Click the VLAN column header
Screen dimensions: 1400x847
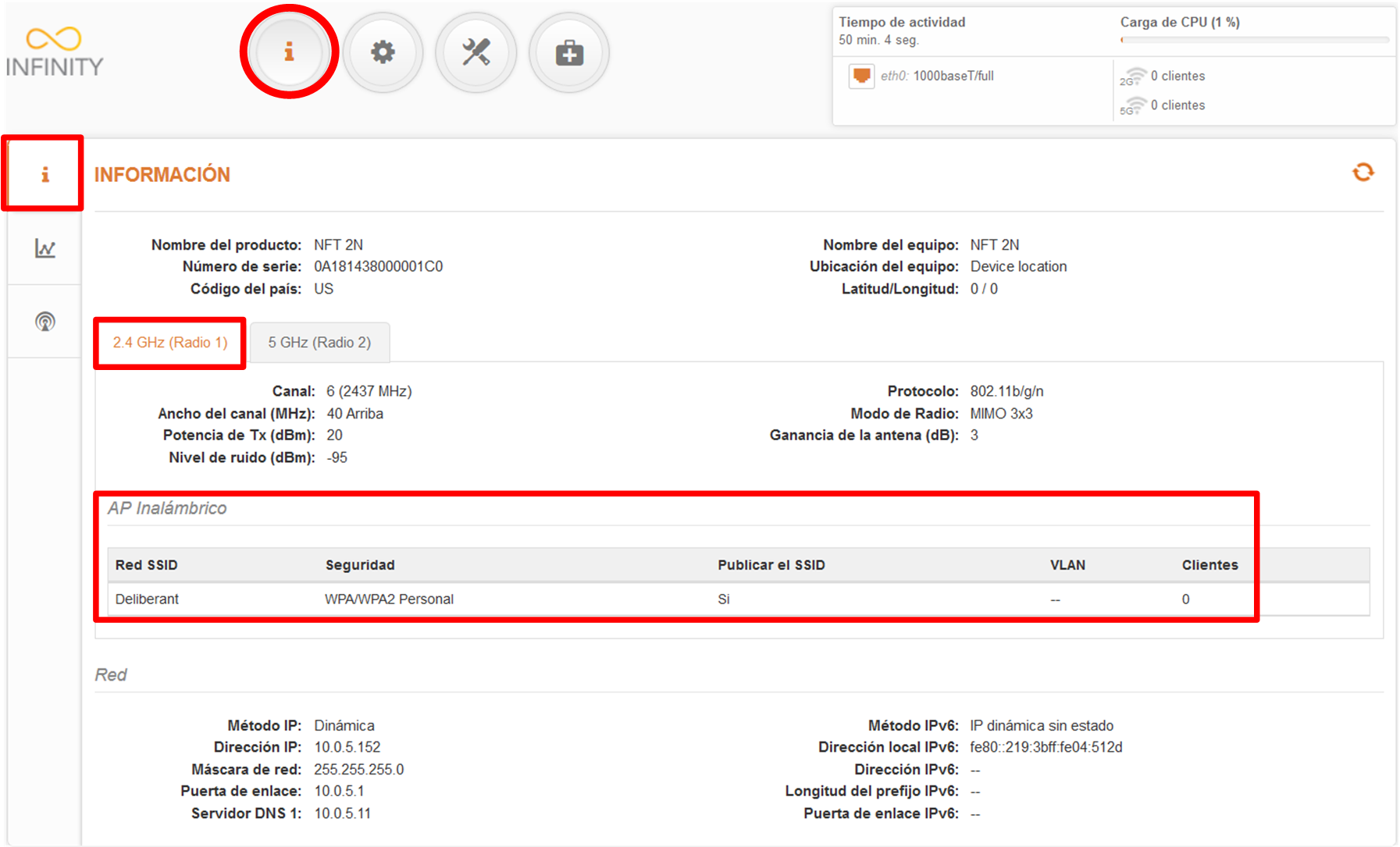(x=1067, y=564)
